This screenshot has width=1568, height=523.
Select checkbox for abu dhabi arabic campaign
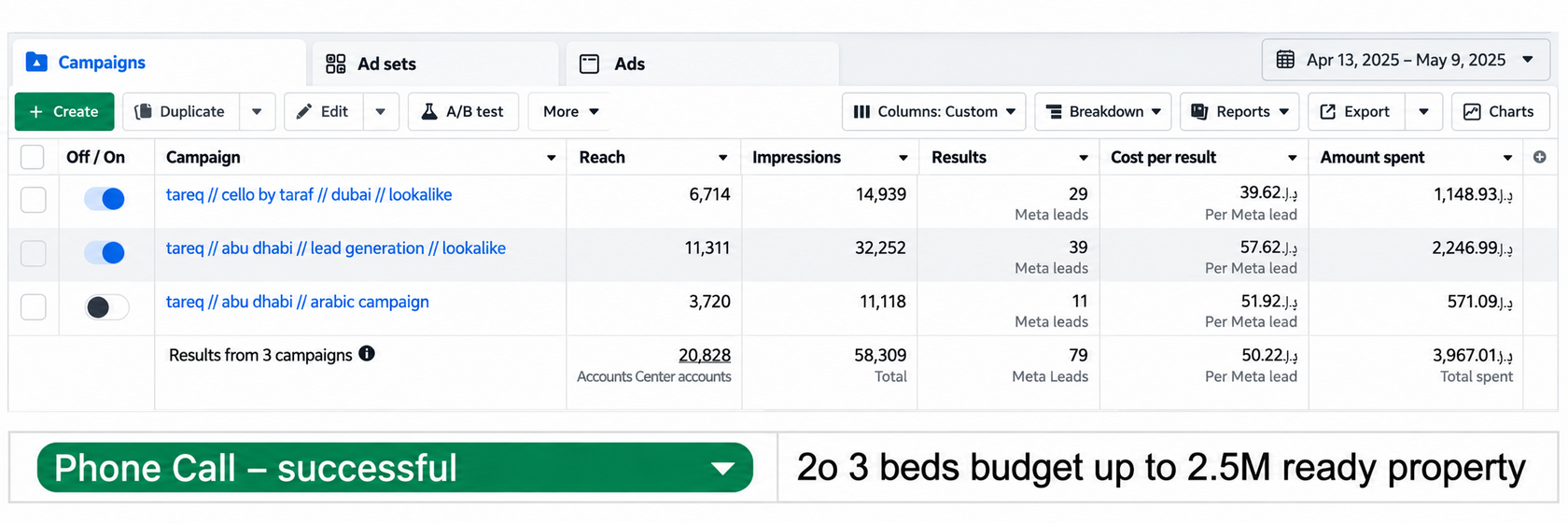33,307
